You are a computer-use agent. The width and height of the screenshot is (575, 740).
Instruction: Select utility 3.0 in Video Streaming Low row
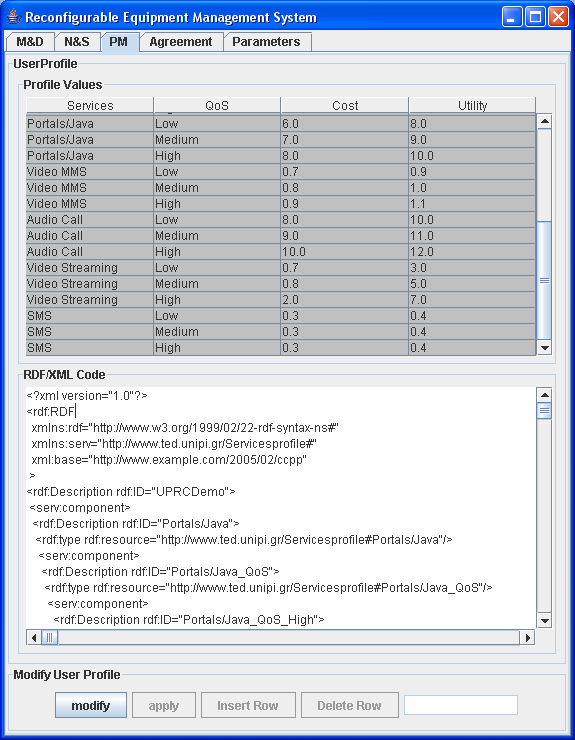point(472,268)
